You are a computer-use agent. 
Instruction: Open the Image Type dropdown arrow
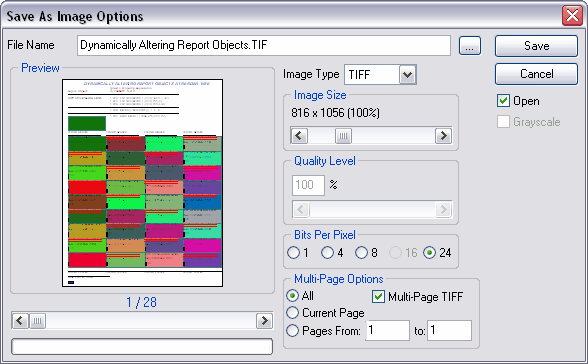pyautogui.click(x=408, y=75)
